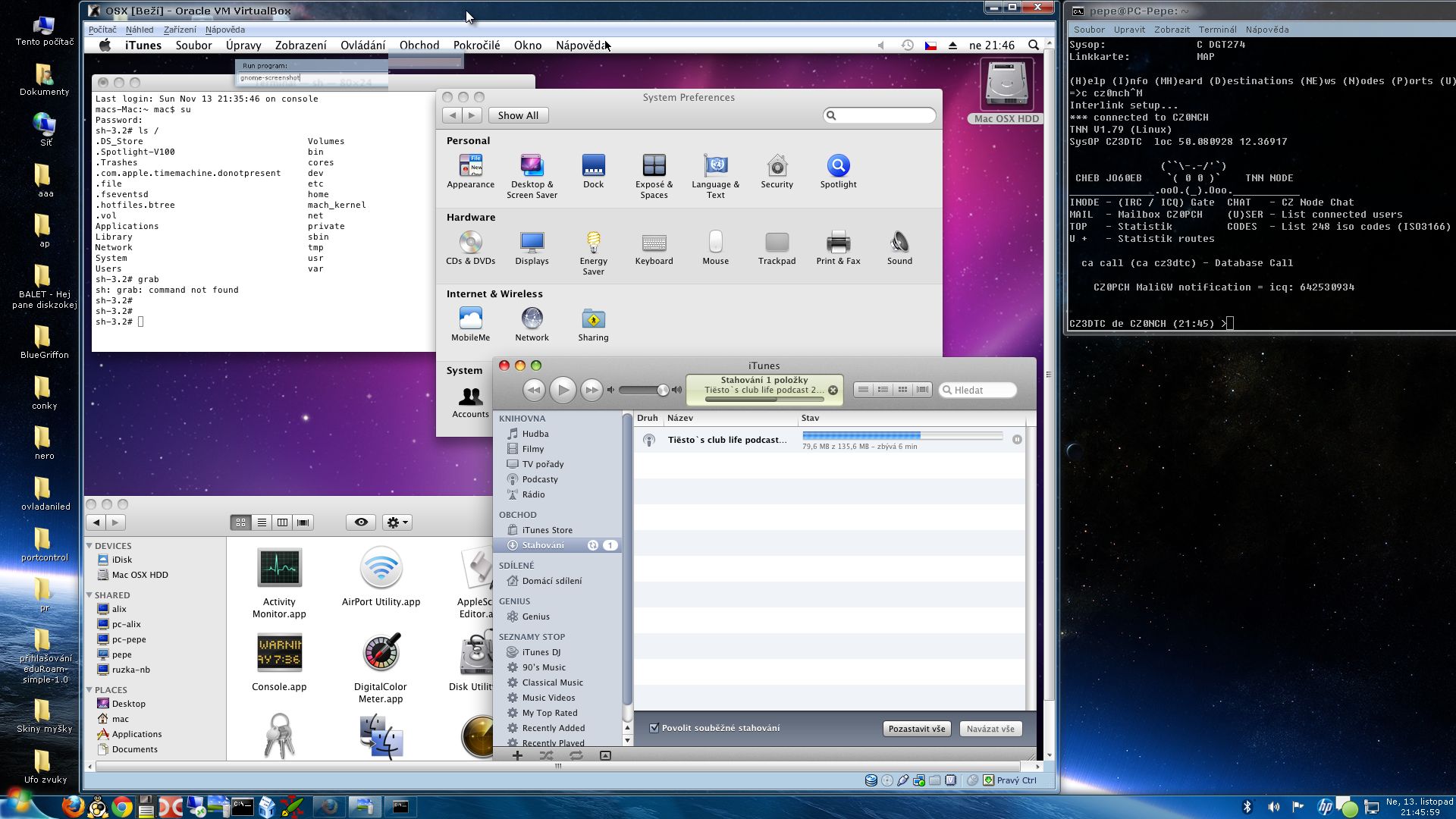This screenshot has width=1456, height=819.
Task: Open Mac OSX HDD desktop drive
Action: point(1006,91)
